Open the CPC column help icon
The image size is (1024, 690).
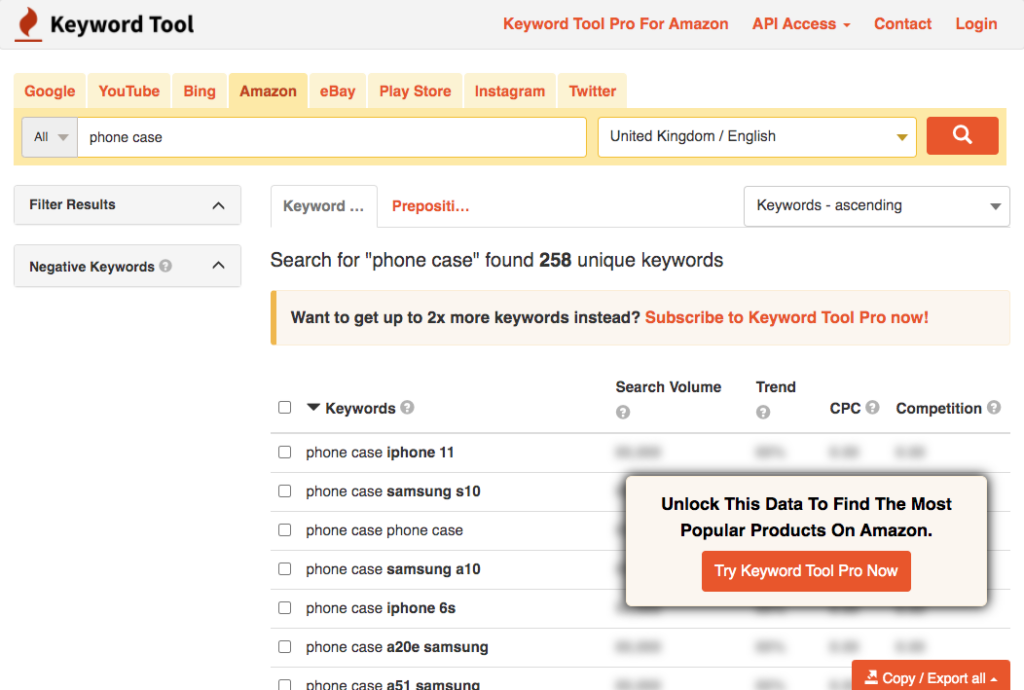pos(872,407)
